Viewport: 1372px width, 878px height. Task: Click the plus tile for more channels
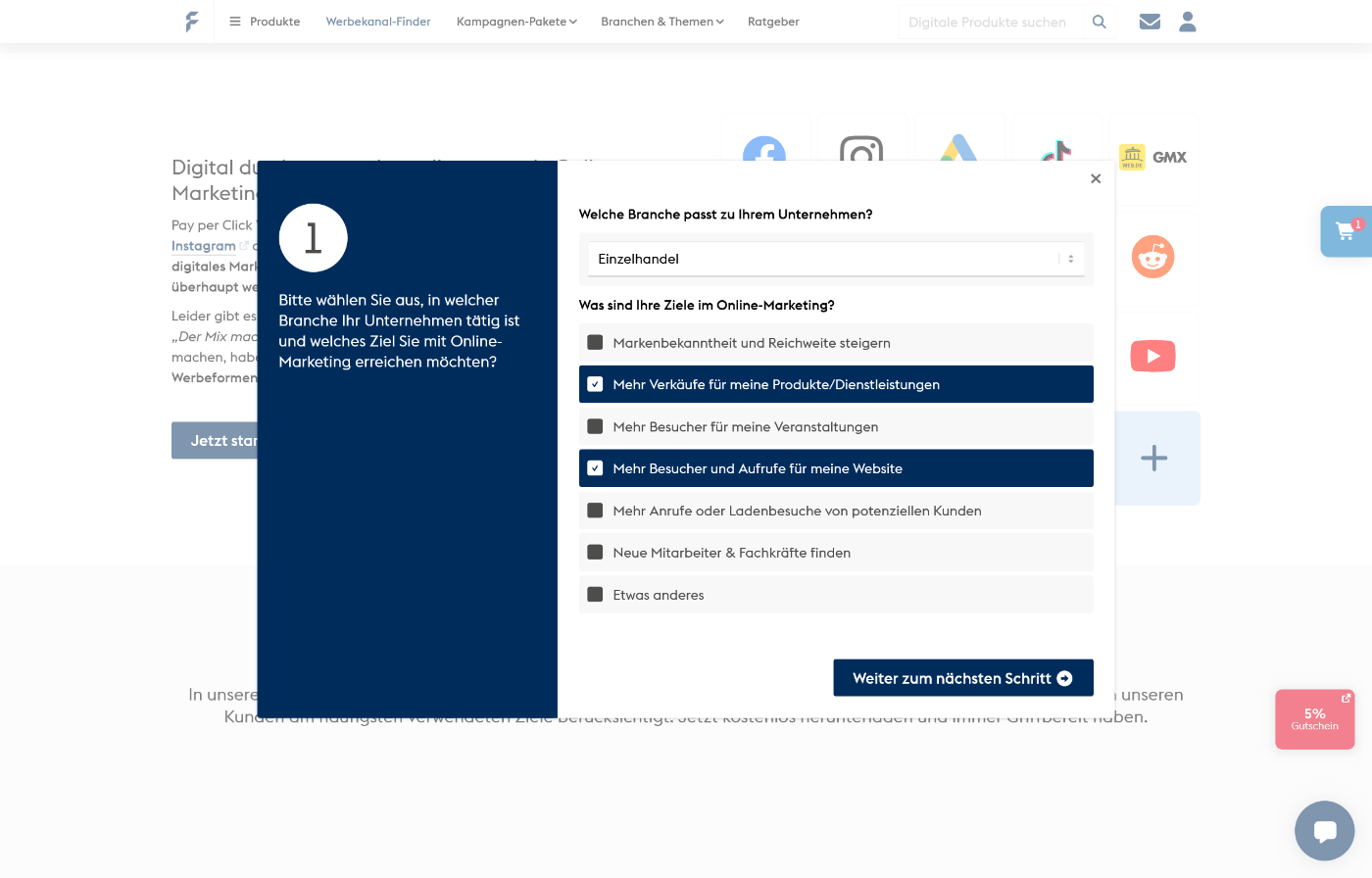pyautogui.click(x=1153, y=458)
